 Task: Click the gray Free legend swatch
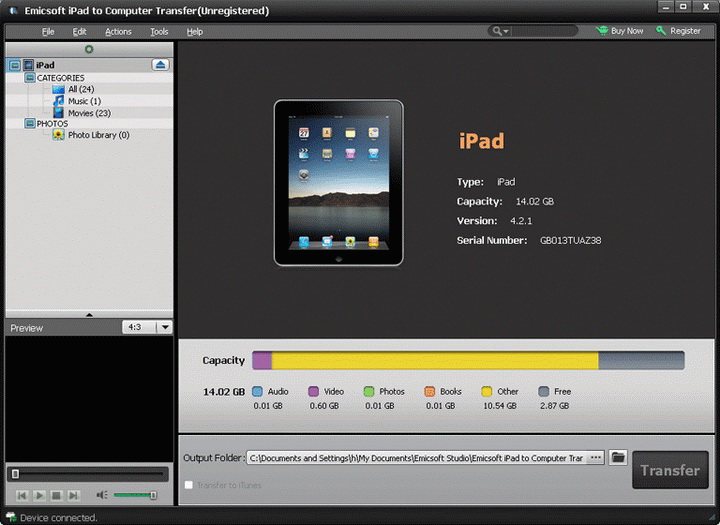[544, 391]
